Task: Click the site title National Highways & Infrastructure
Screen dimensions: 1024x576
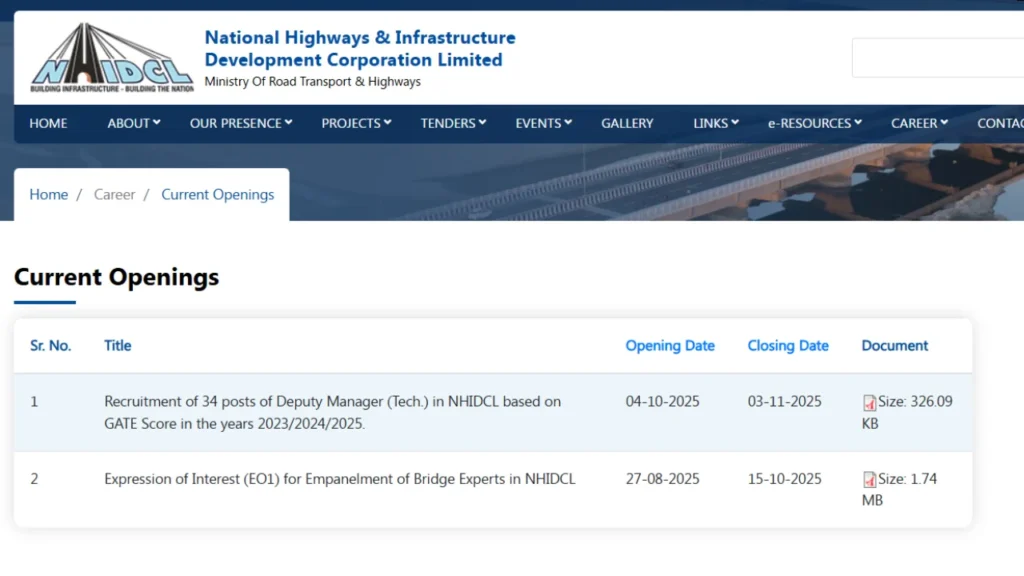Action: pos(360,48)
